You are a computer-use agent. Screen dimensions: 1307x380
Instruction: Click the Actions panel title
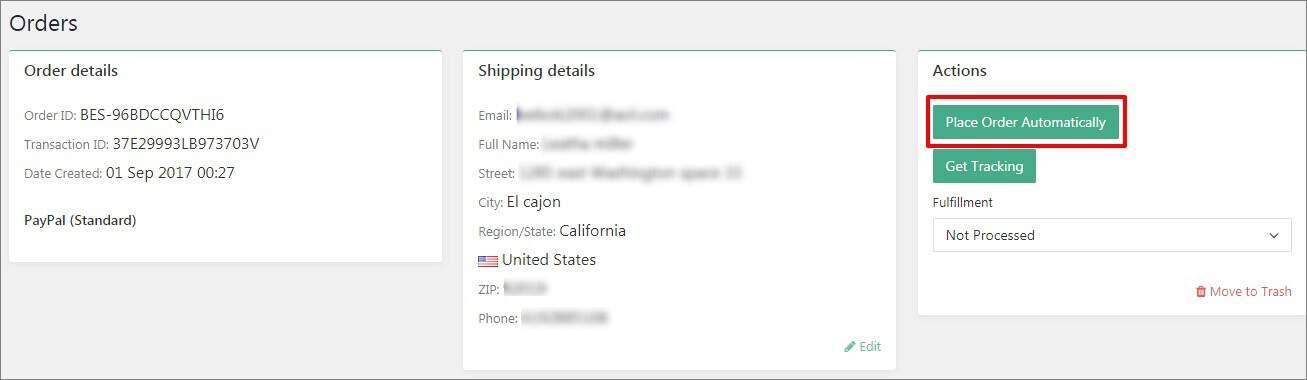tap(960, 71)
